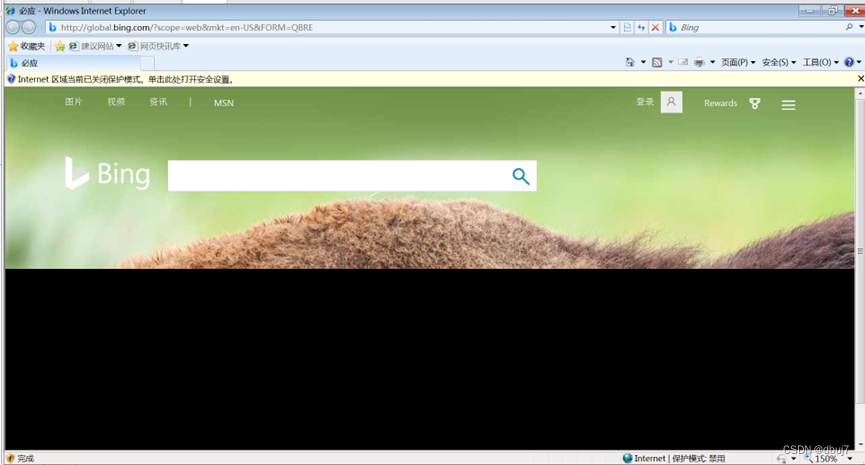This screenshot has width=865, height=465.
Task: Click the blue search magnifier on Bing page
Action: pyautogui.click(x=521, y=176)
